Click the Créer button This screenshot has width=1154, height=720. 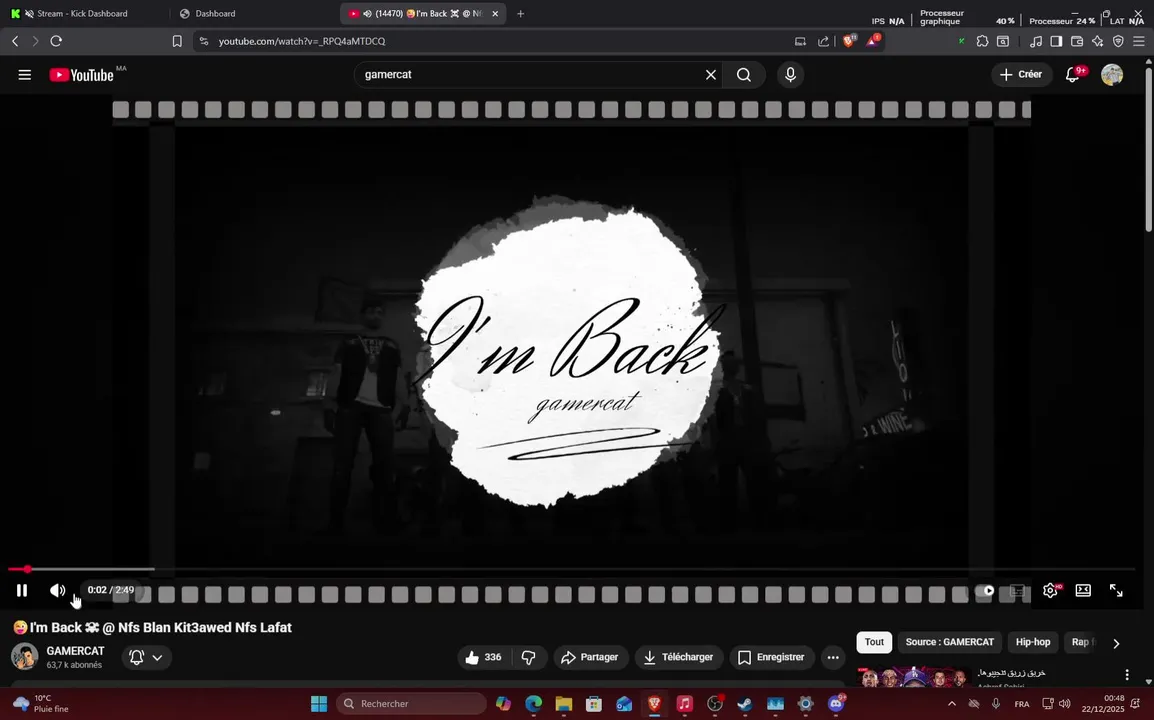click(1022, 74)
